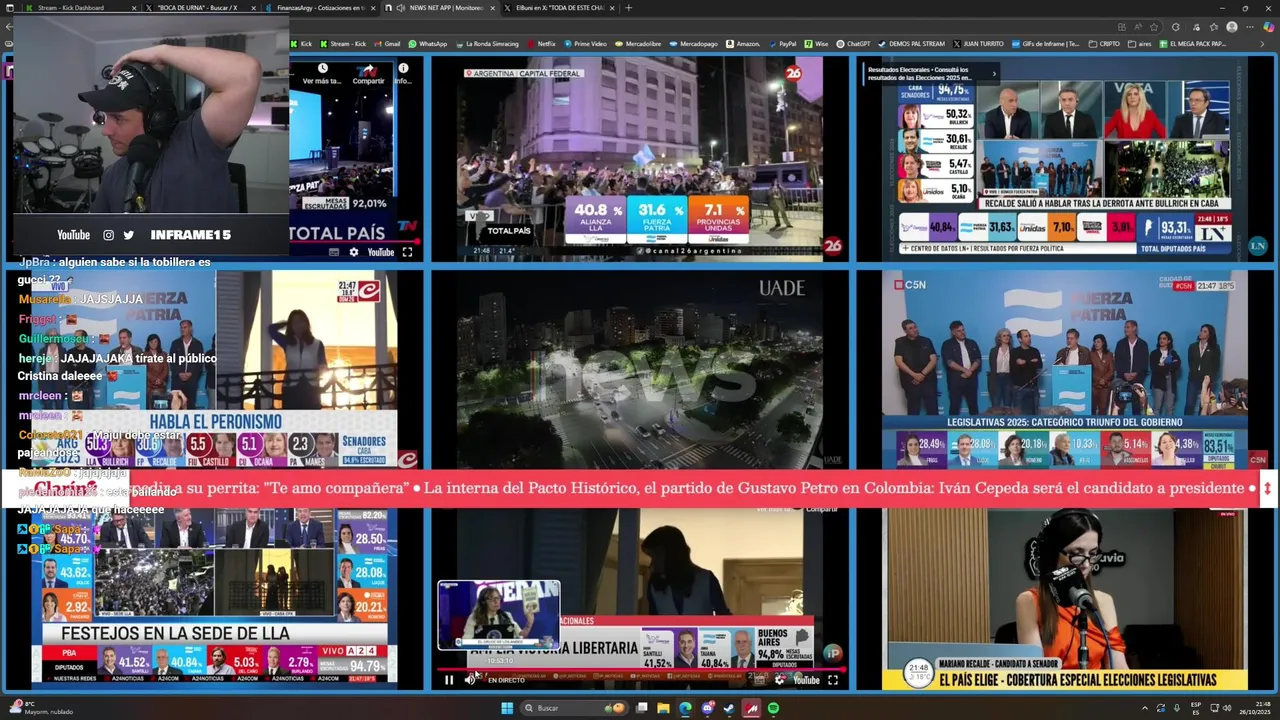The width and height of the screenshot is (1280, 720).
Task: Open the Gmail bookmark
Action: 387,44
